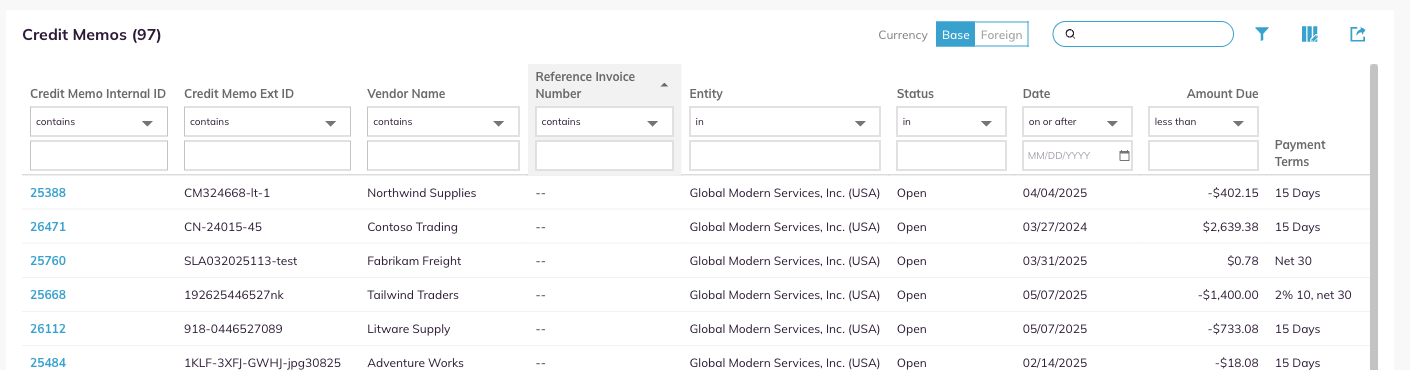Click the search magnifier icon
This screenshot has width=1410, height=370.
1069,34
